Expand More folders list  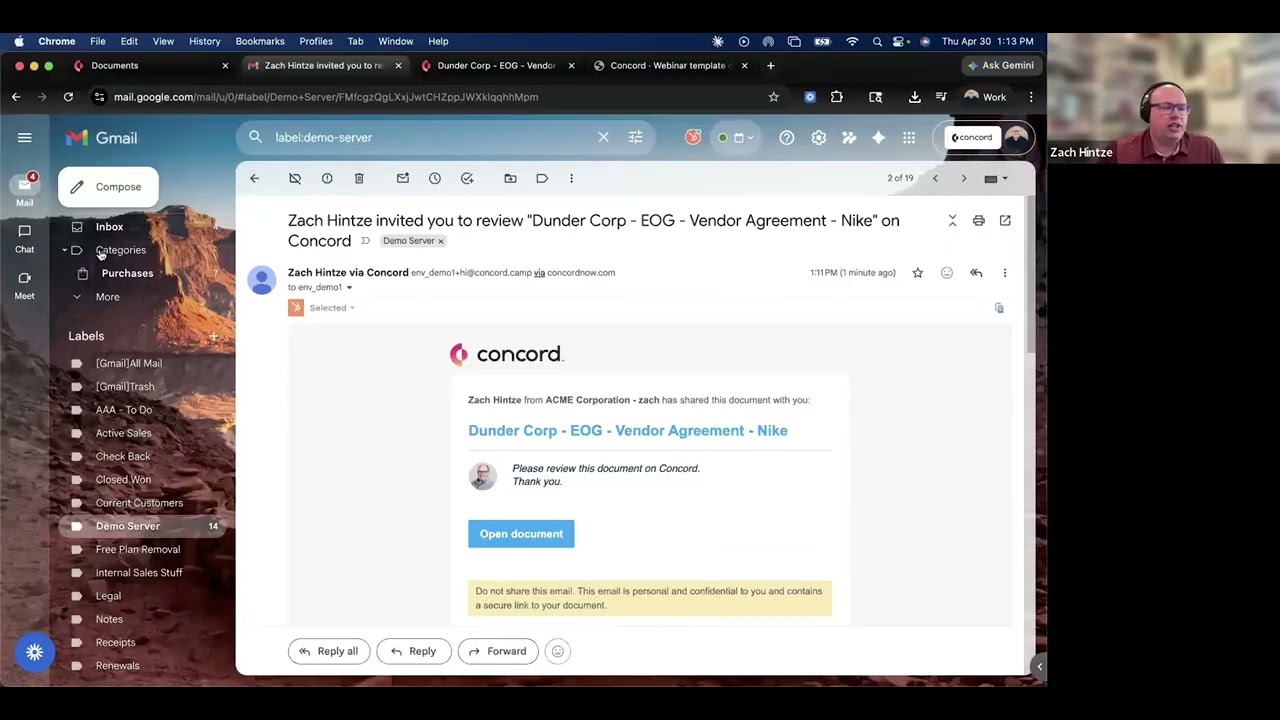point(107,297)
